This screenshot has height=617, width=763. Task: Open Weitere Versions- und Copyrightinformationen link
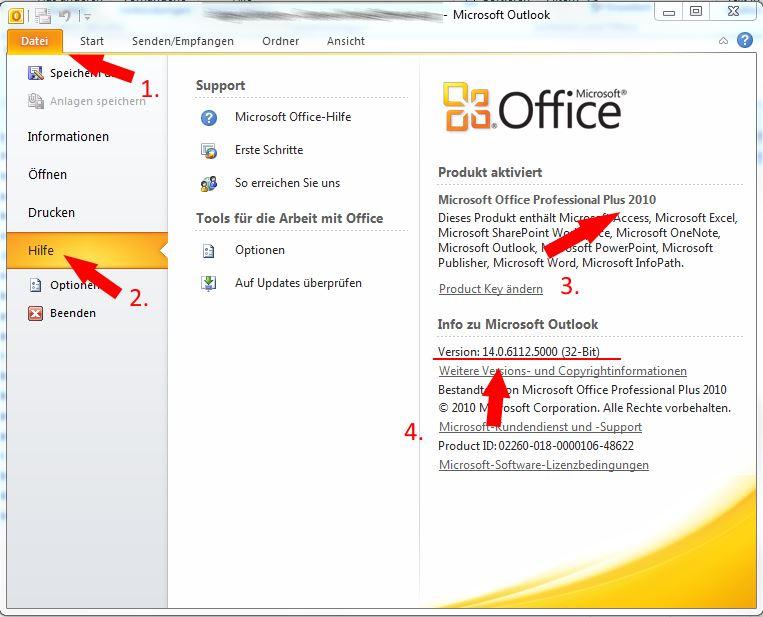coord(563,371)
